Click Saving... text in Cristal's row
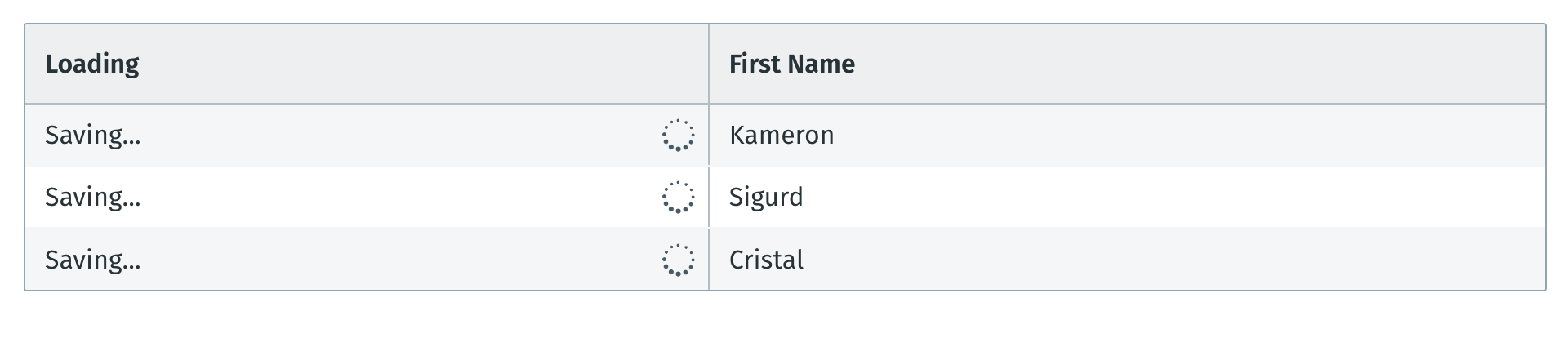Viewport: 1568px width, 338px height. [92, 260]
